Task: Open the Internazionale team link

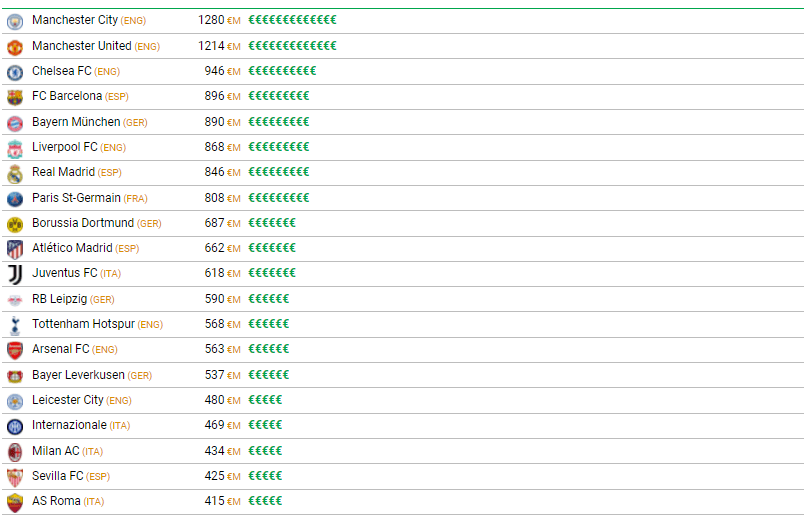Action: (x=69, y=425)
